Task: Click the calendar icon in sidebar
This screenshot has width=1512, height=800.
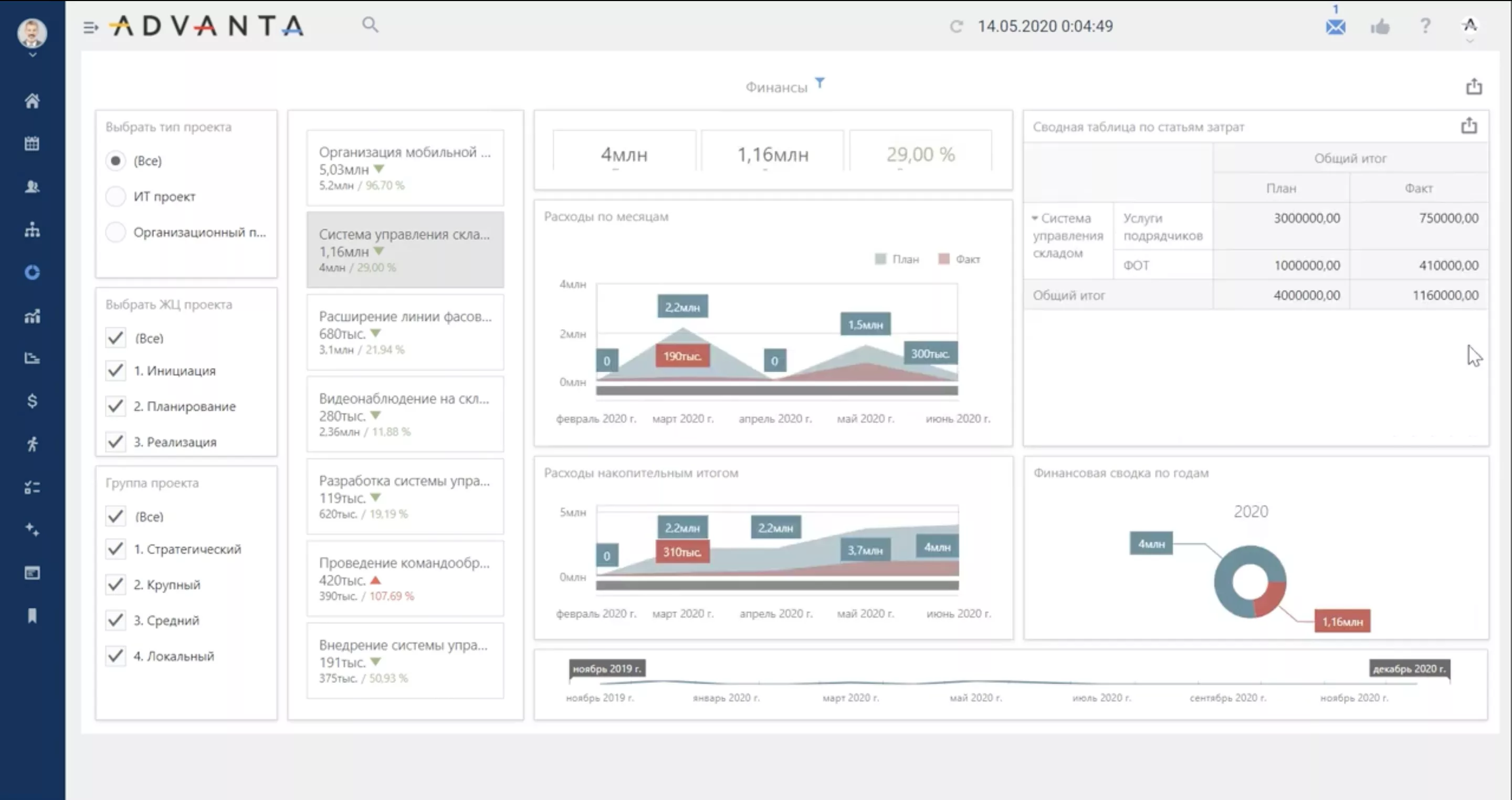Action: pos(32,143)
